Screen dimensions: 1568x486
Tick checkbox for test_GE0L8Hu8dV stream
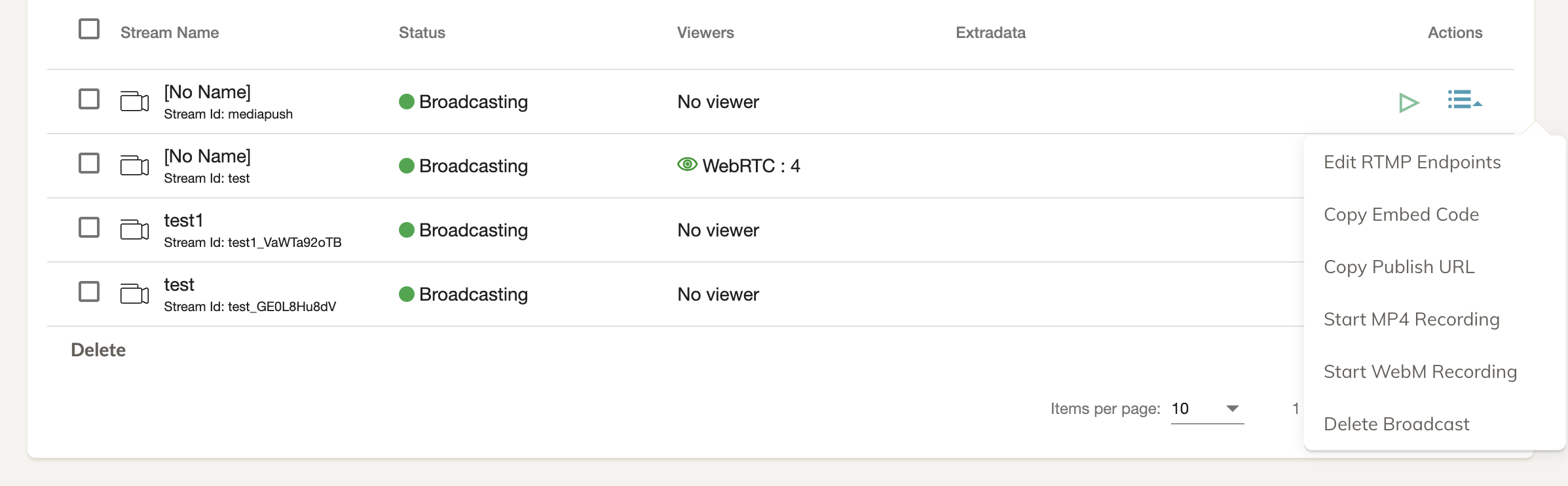point(89,292)
